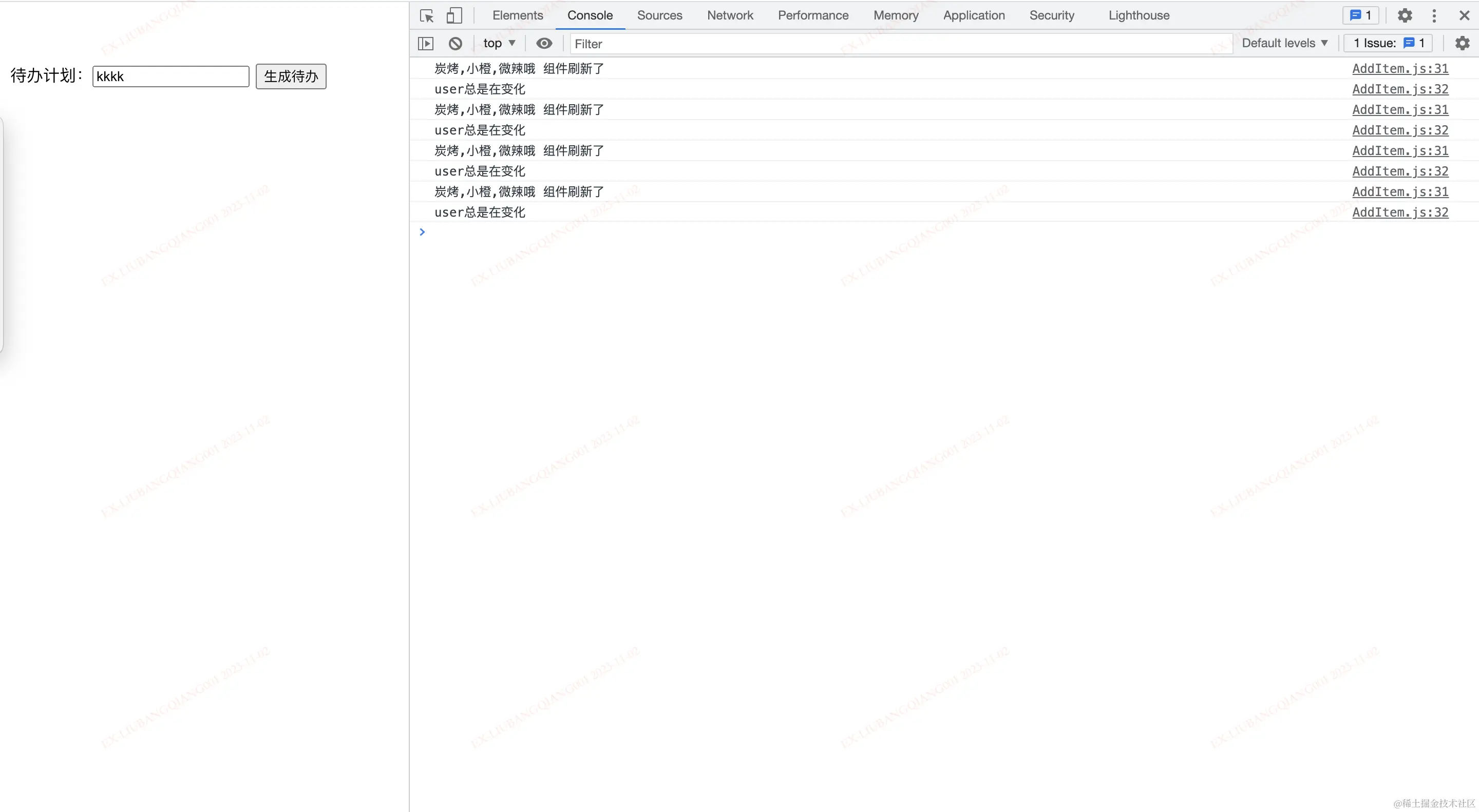
Task: Show the console sidebar
Action: (425, 43)
